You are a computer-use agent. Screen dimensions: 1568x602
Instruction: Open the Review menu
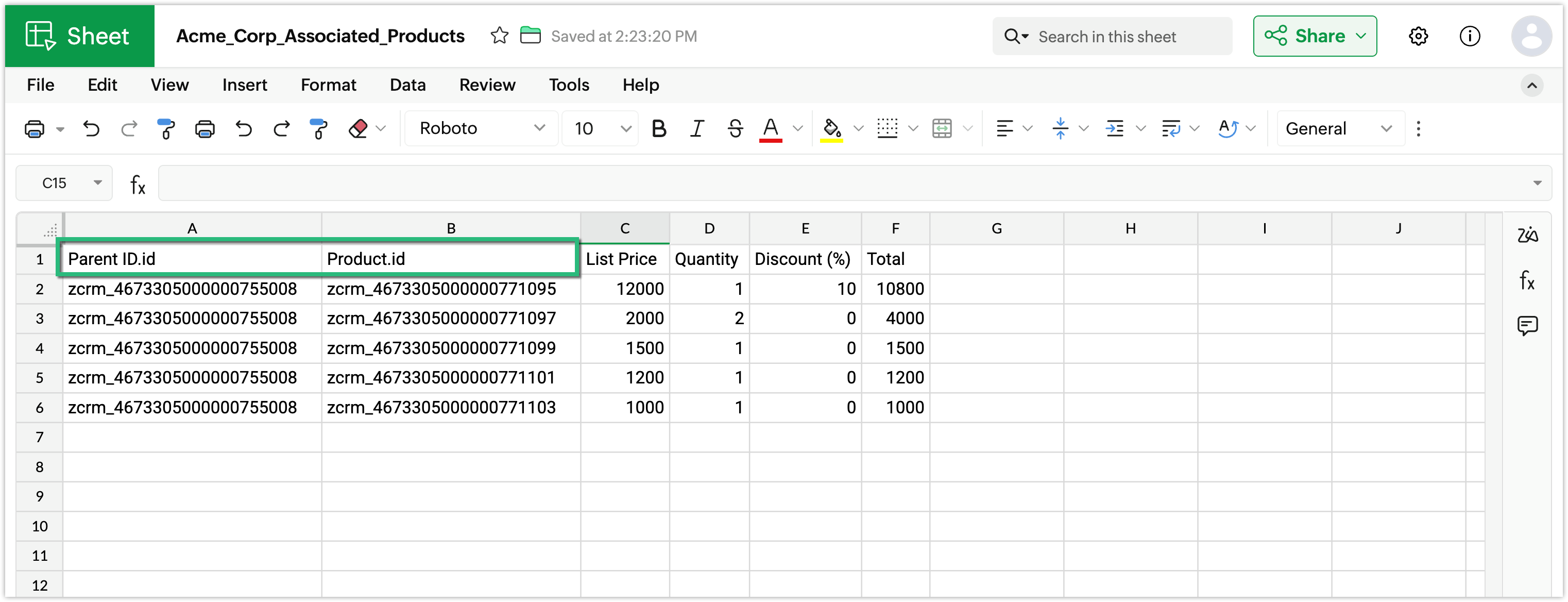click(x=487, y=86)
